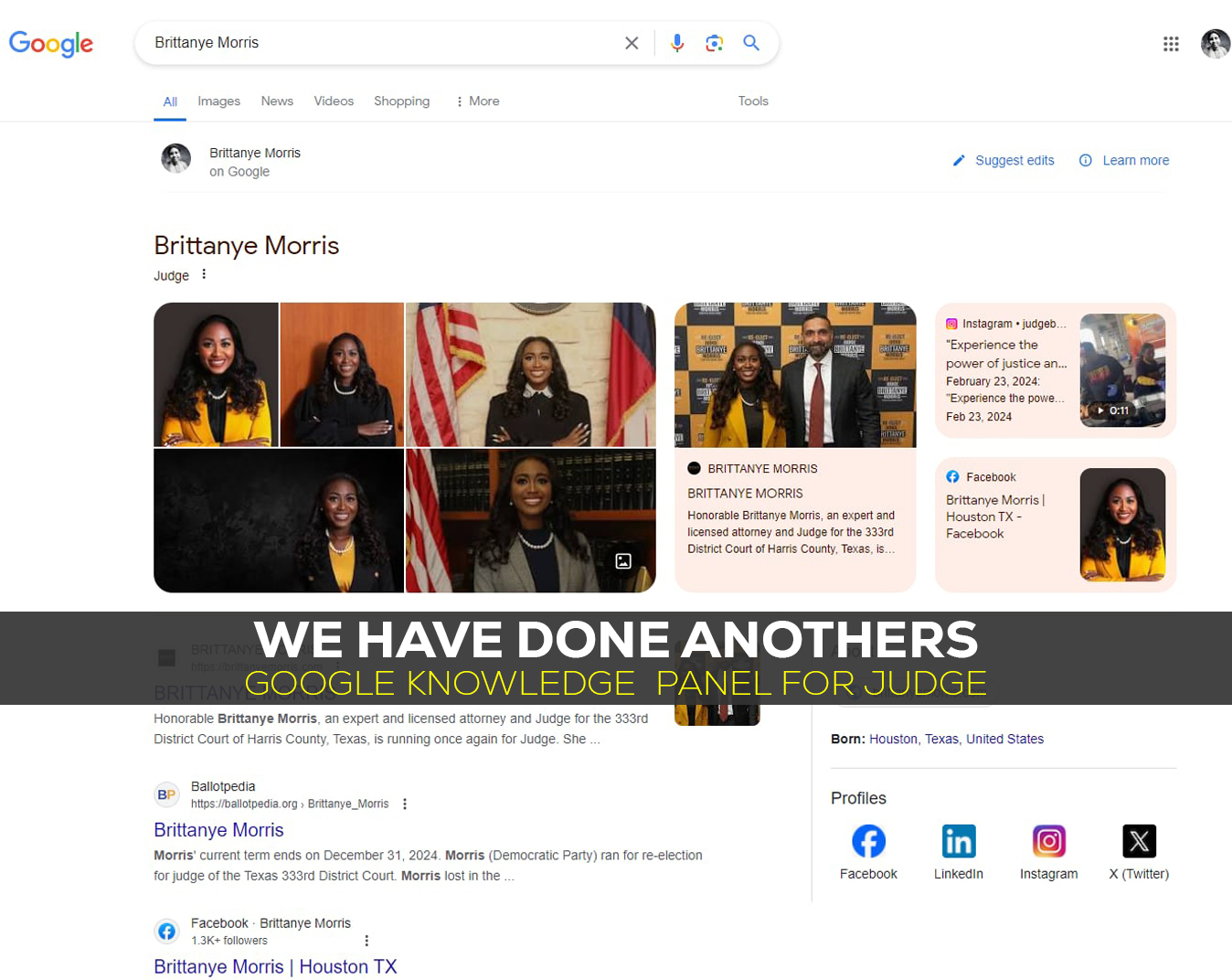Switch to the Videos tab
This screenshot has width=1232, height=980.
[334, 101]
